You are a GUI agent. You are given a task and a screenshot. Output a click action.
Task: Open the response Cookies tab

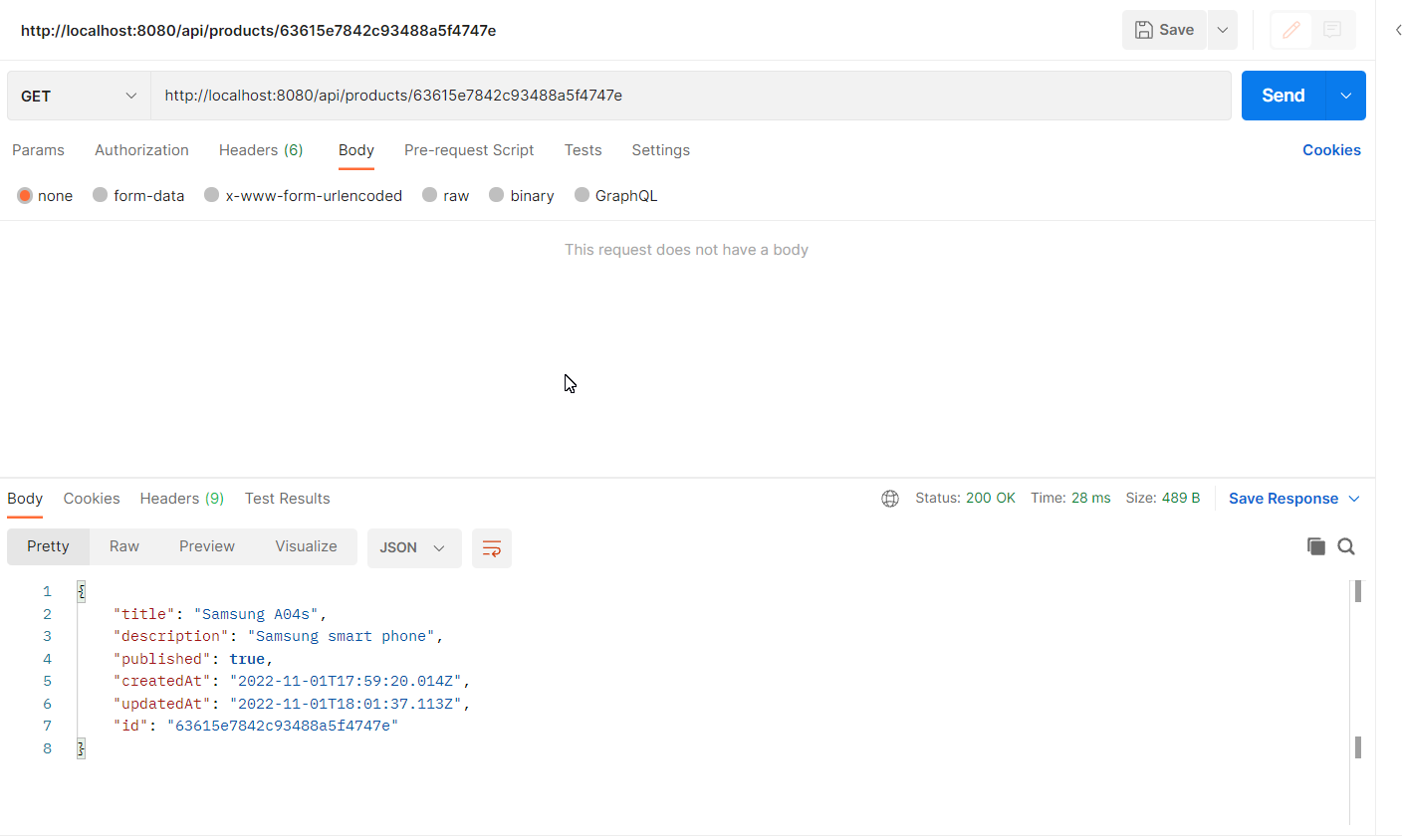[x=92, y=499]
